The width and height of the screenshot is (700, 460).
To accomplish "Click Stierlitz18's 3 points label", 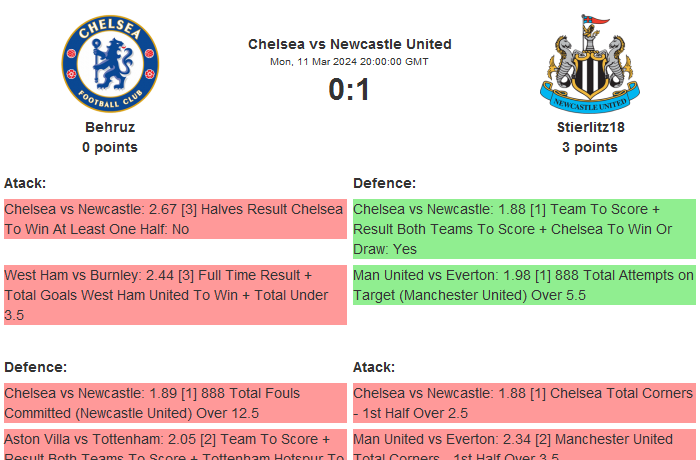I will (589, 147).
